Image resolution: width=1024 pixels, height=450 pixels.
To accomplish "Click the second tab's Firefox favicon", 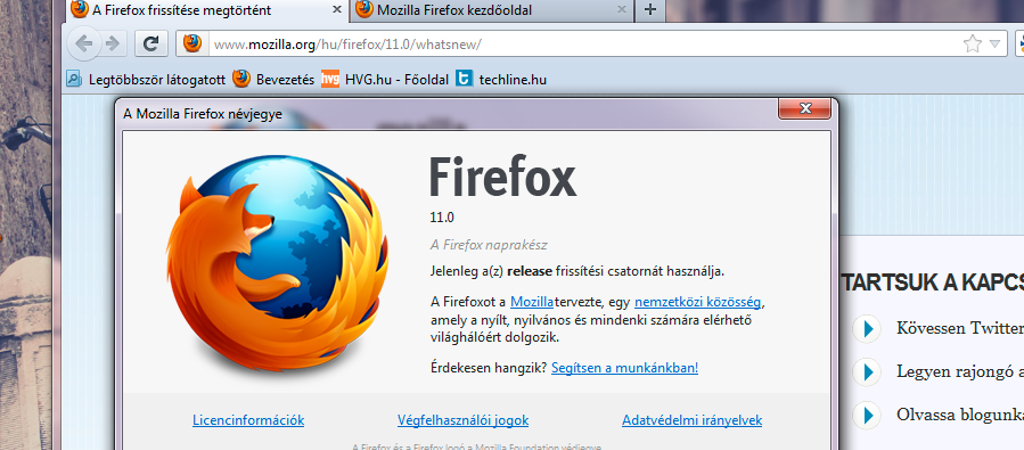I will click(x=365, y=8).
